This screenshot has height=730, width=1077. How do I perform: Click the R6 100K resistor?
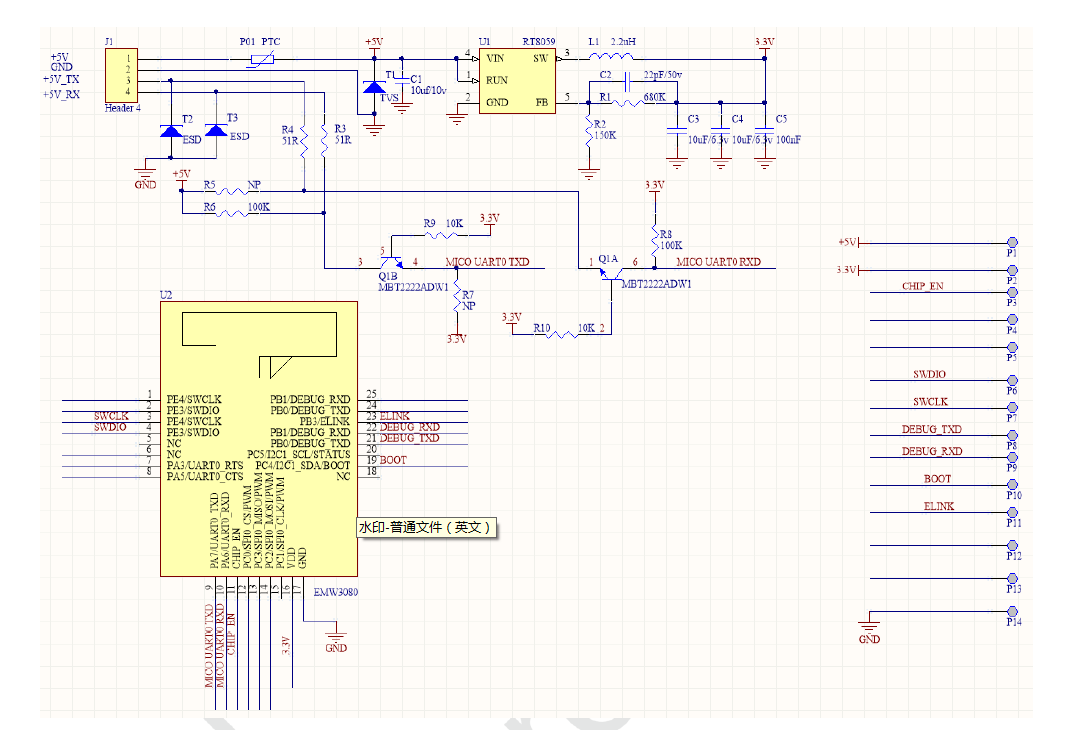pos(236,212)
